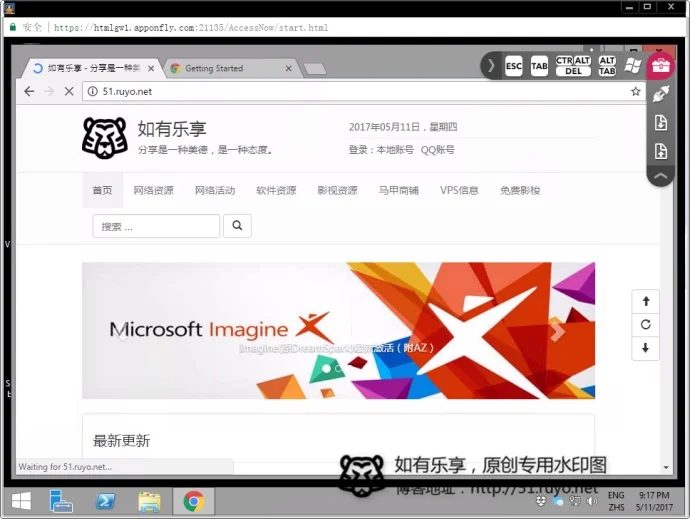View site information icon in address bar
This screenshot has width=690, height=519.
tap(92, 91)
